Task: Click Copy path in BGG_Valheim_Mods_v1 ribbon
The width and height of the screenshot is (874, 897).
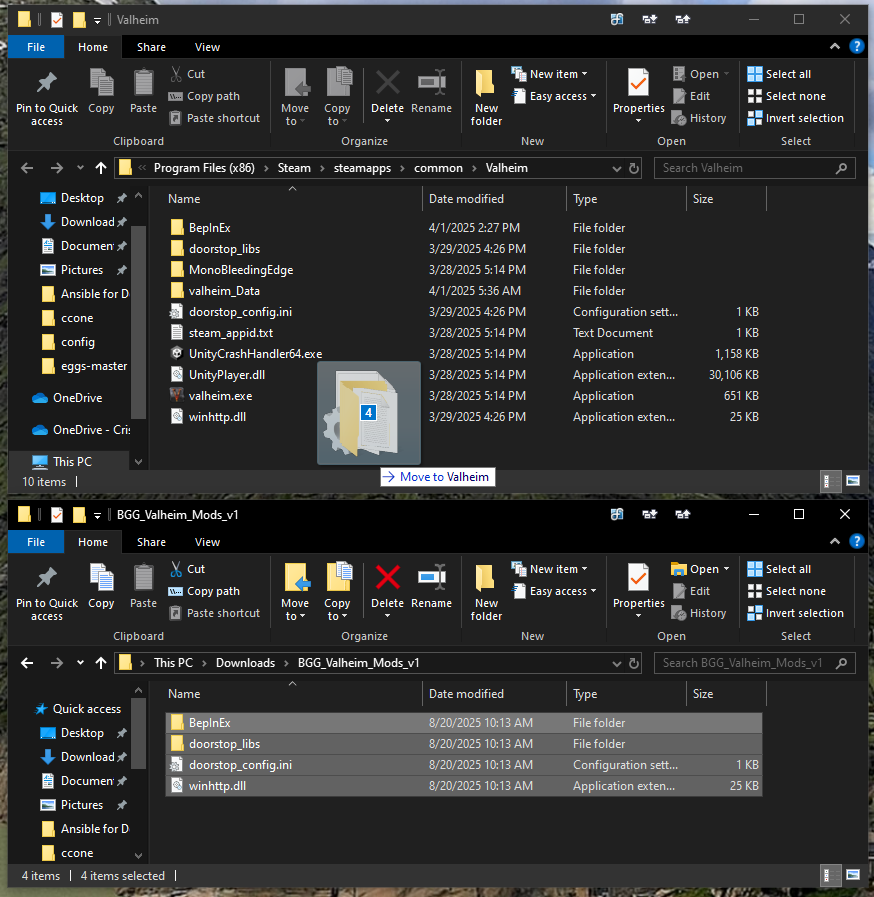Action: point(205,591)
